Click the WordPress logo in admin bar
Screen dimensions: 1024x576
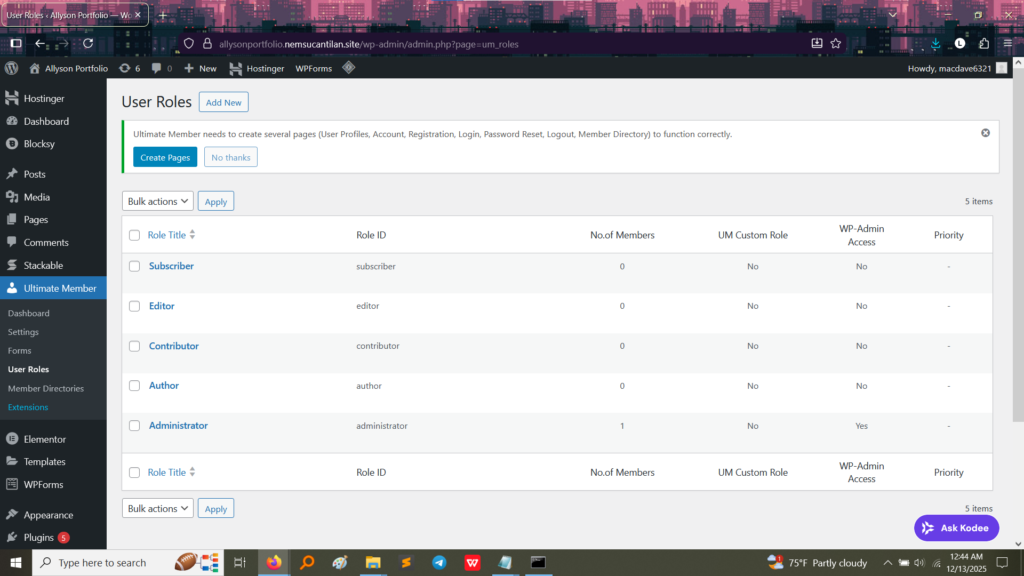point(12,68)
